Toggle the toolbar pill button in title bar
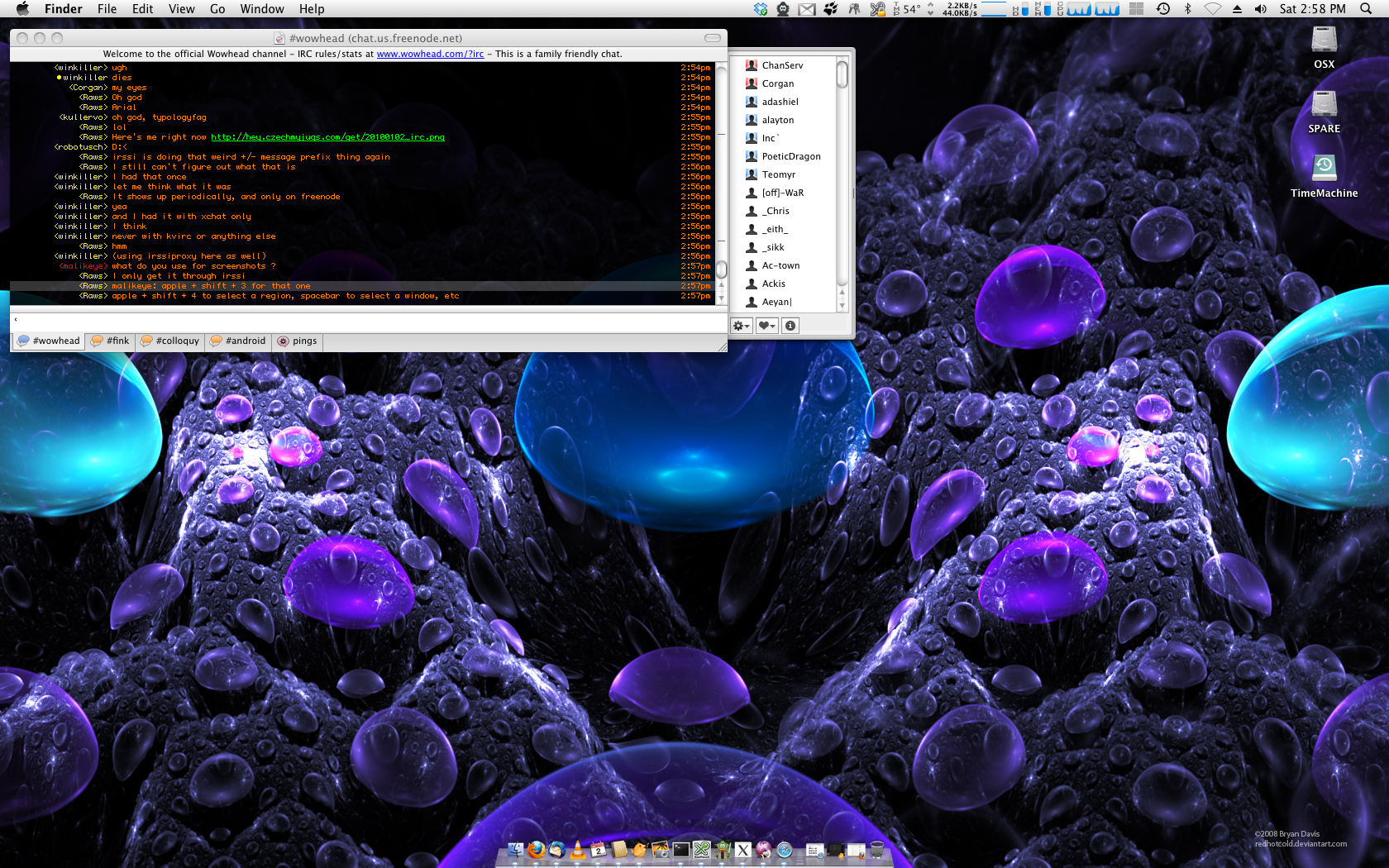This screenshot has width=1389, height=868. [712, 38]
